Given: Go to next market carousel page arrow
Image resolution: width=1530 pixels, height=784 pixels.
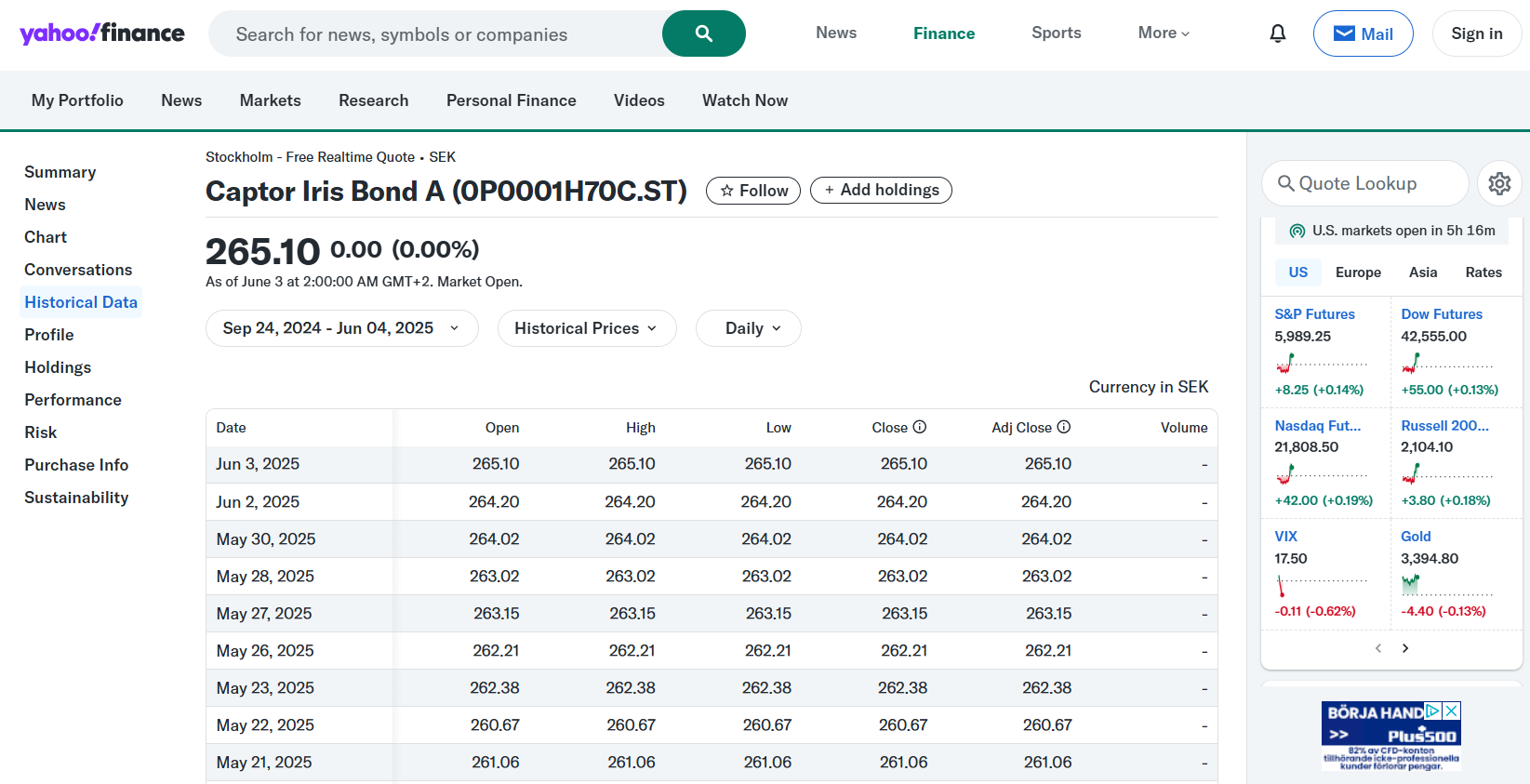Looking at the screenshot, I should (1405, 648).
